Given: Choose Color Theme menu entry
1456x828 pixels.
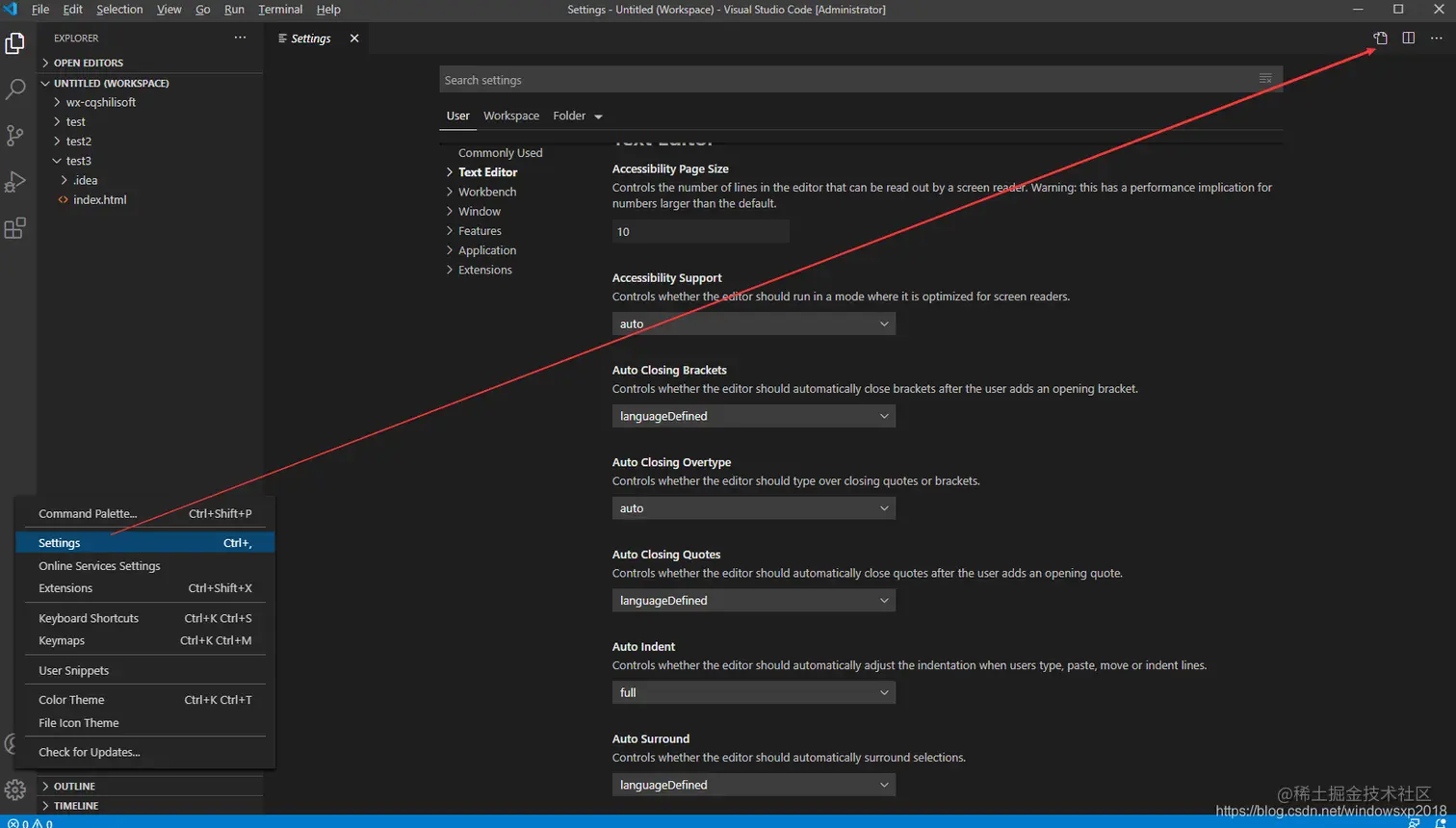Looking at the screenshot, I should coord(145,700).
